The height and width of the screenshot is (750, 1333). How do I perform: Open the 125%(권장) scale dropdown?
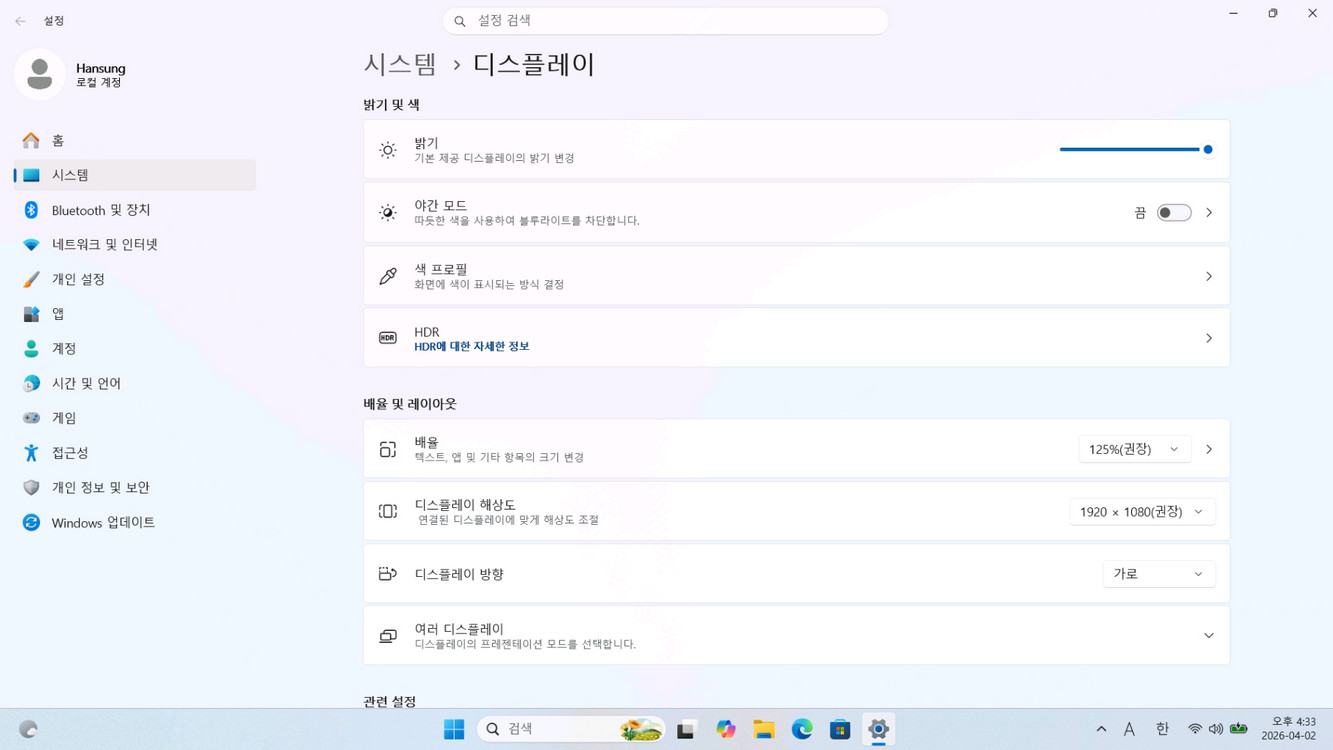click(x=1134, y=448)
